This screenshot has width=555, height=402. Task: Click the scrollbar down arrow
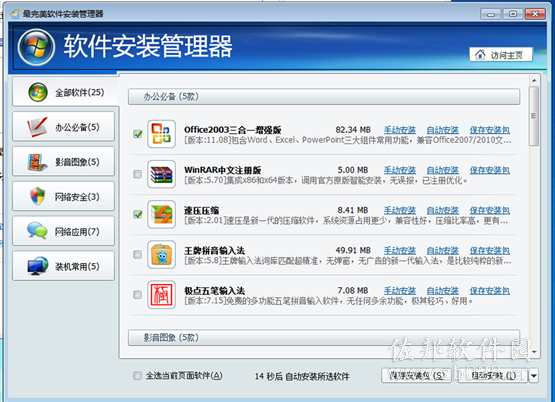tap(534, 352)
